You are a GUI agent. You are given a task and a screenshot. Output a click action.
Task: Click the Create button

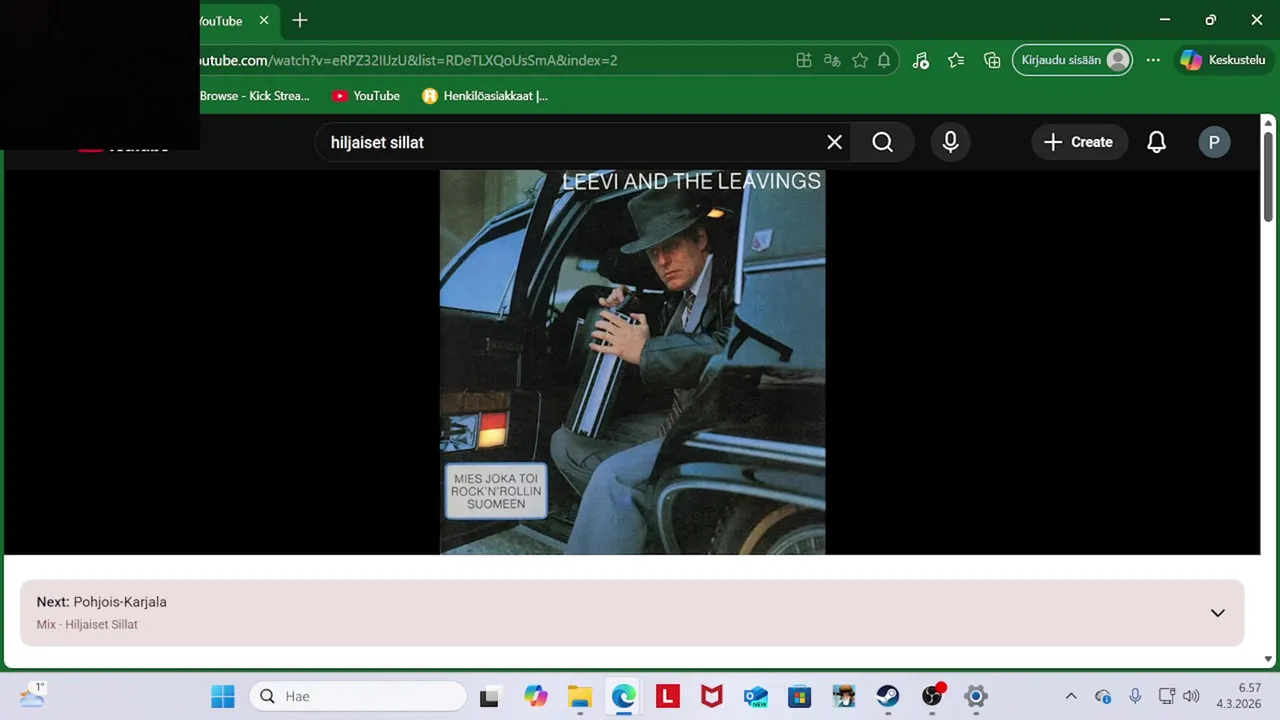tap(1079, 142)
